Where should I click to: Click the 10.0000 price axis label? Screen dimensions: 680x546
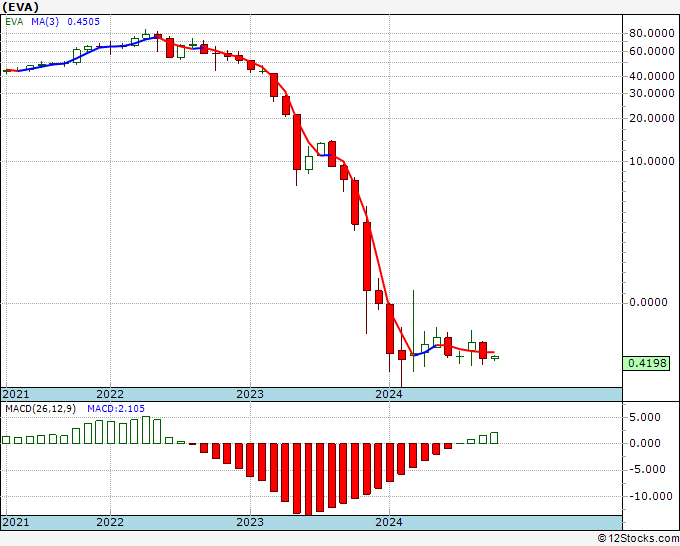coord(652,161)
